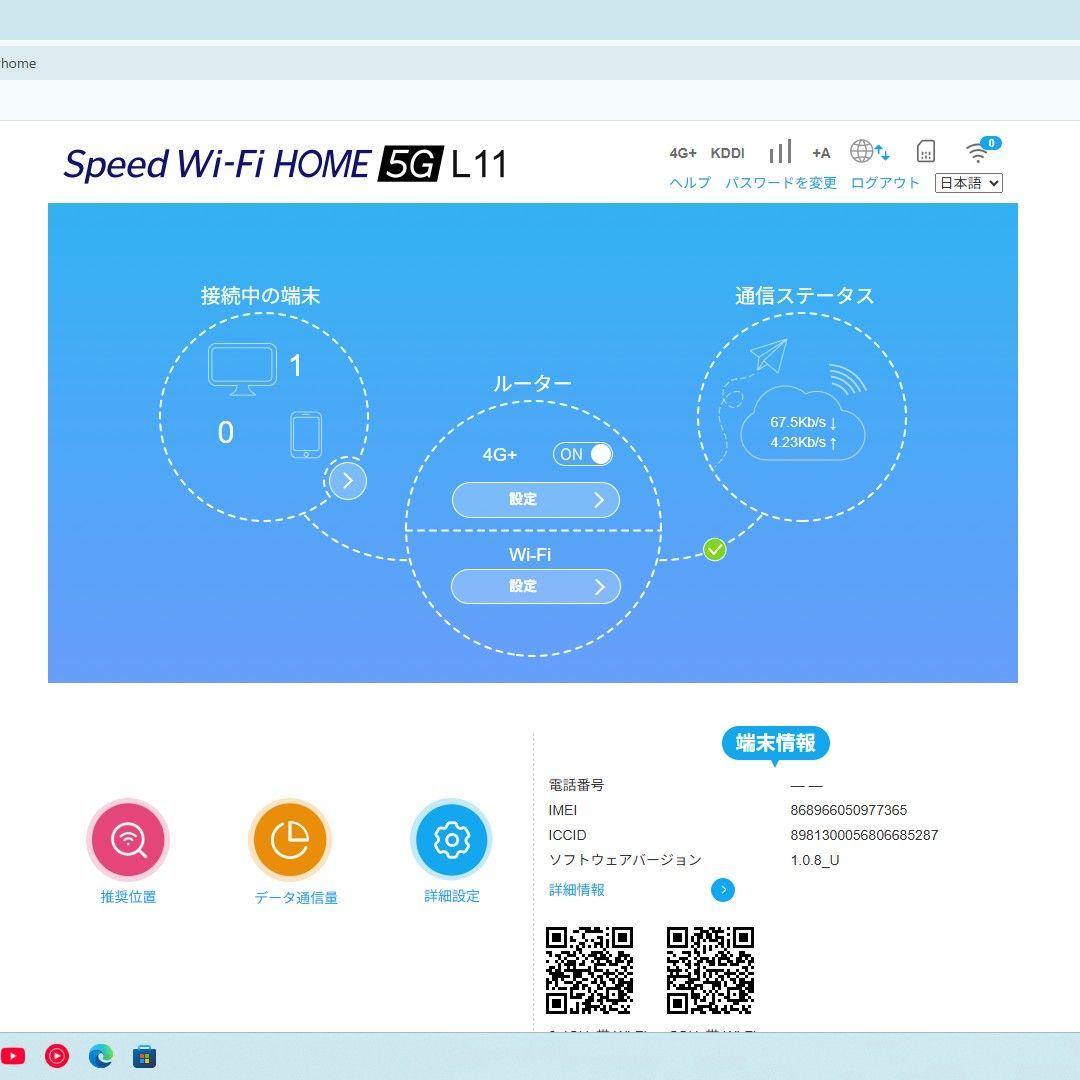Open Wi-Fi 設定 settings
1080x1080 pixels.
536,586
